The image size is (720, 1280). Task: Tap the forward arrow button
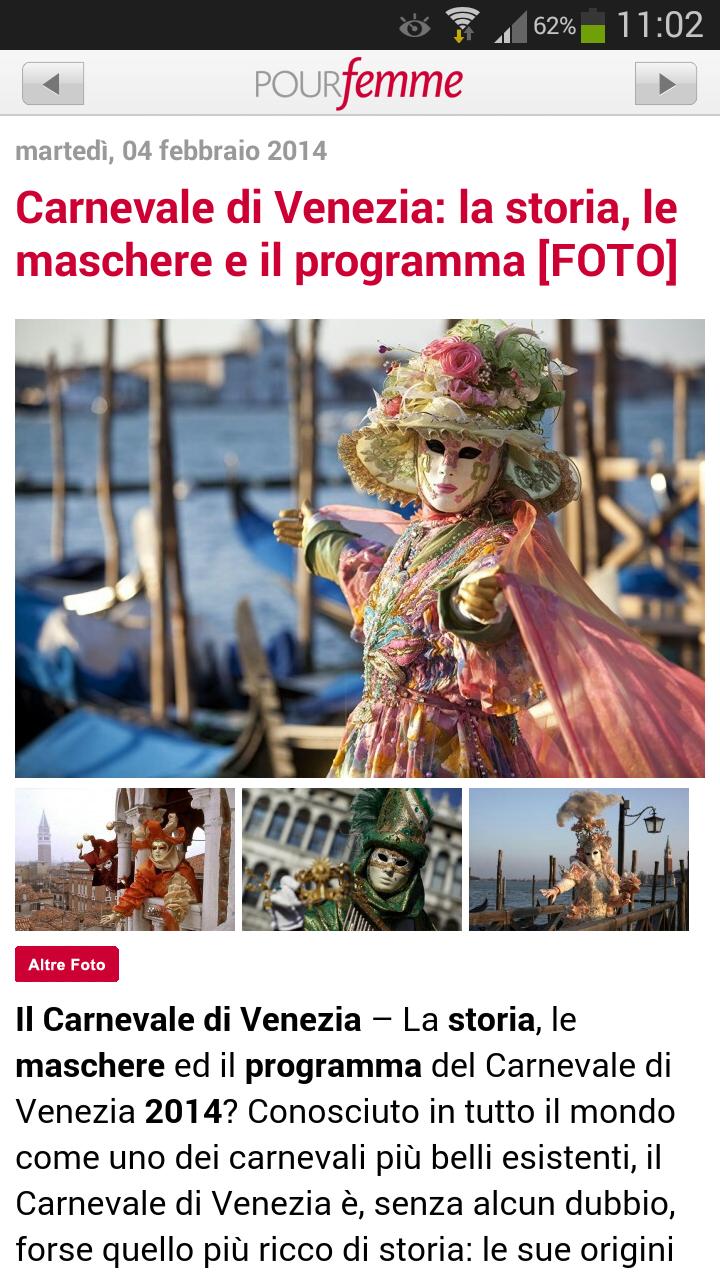666,83
